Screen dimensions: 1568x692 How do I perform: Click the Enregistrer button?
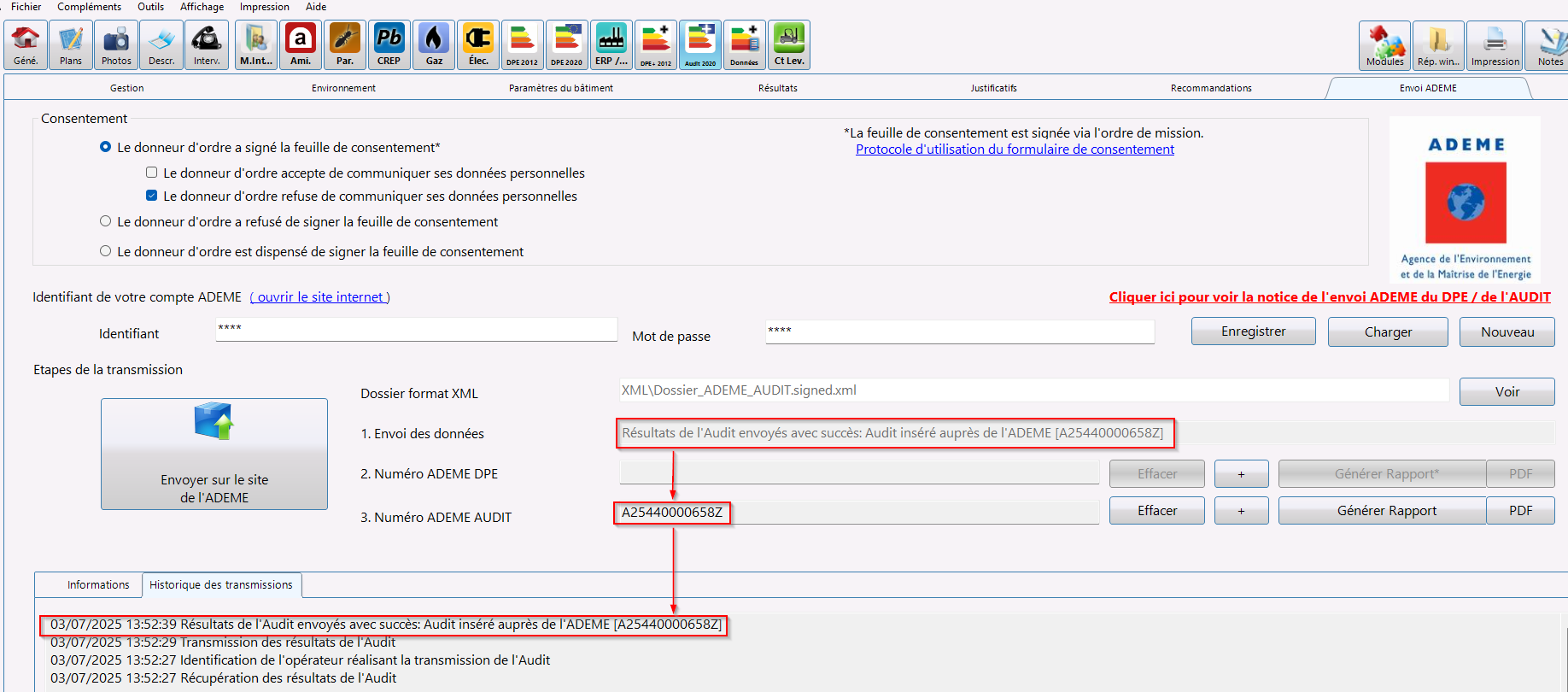1253,331
